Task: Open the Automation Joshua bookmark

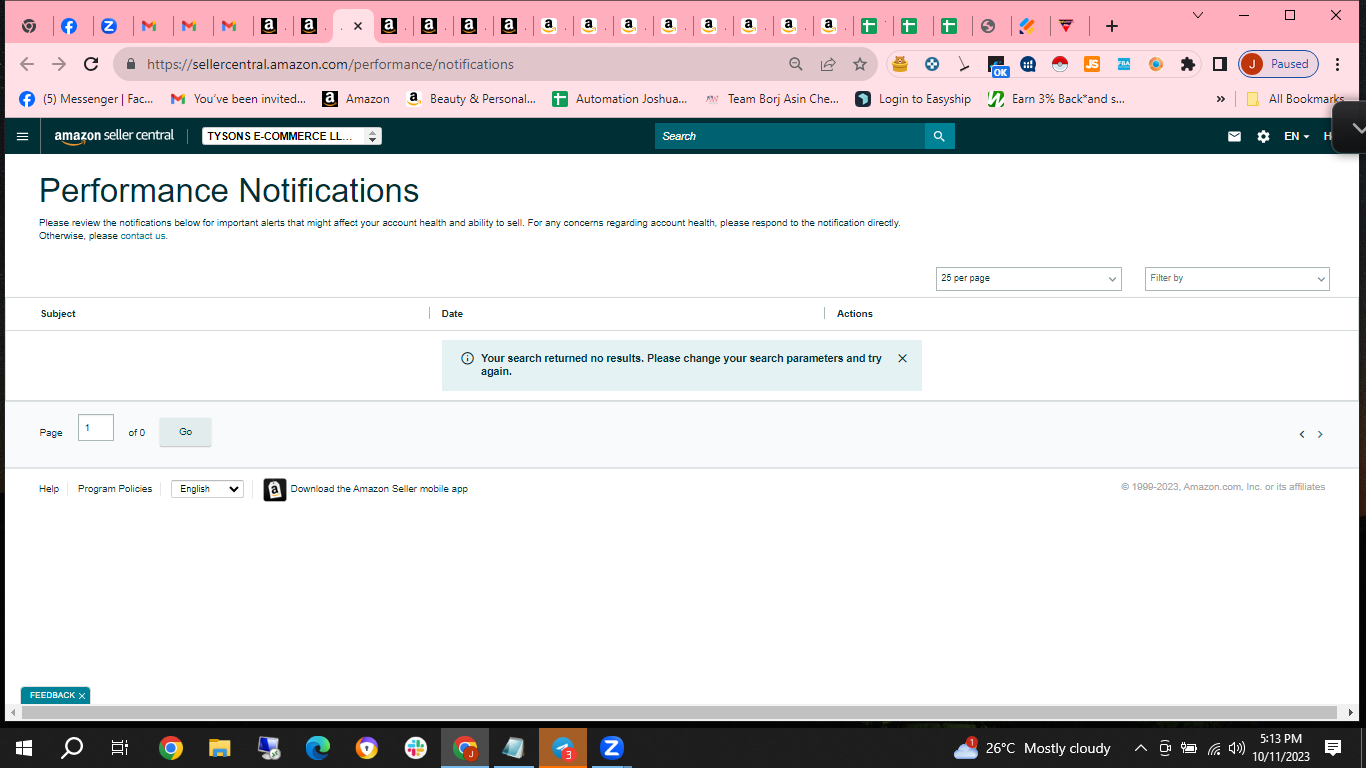Action: click(619, 99)
